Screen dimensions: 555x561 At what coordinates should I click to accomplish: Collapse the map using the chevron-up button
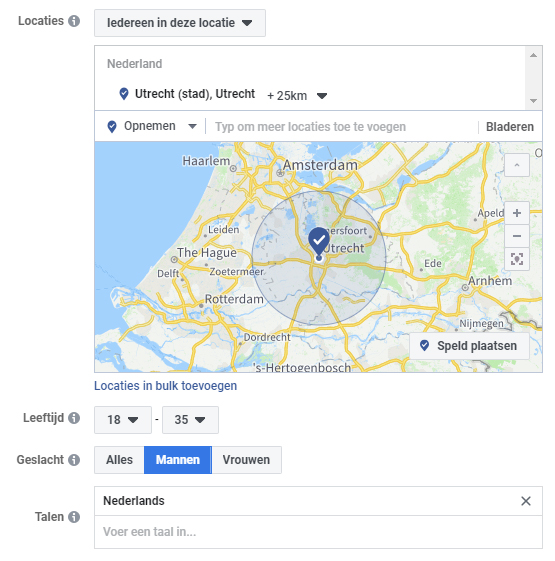coord(517,165)
